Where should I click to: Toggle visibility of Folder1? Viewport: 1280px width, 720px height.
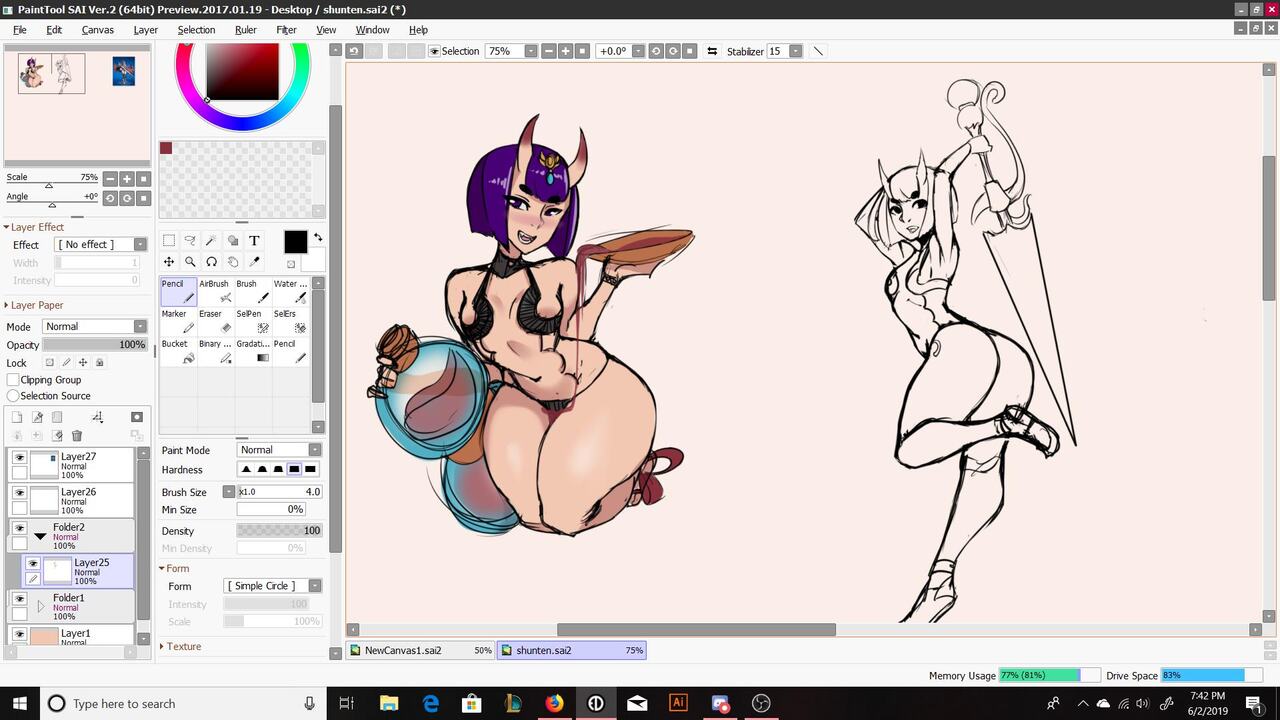[19, 599]
